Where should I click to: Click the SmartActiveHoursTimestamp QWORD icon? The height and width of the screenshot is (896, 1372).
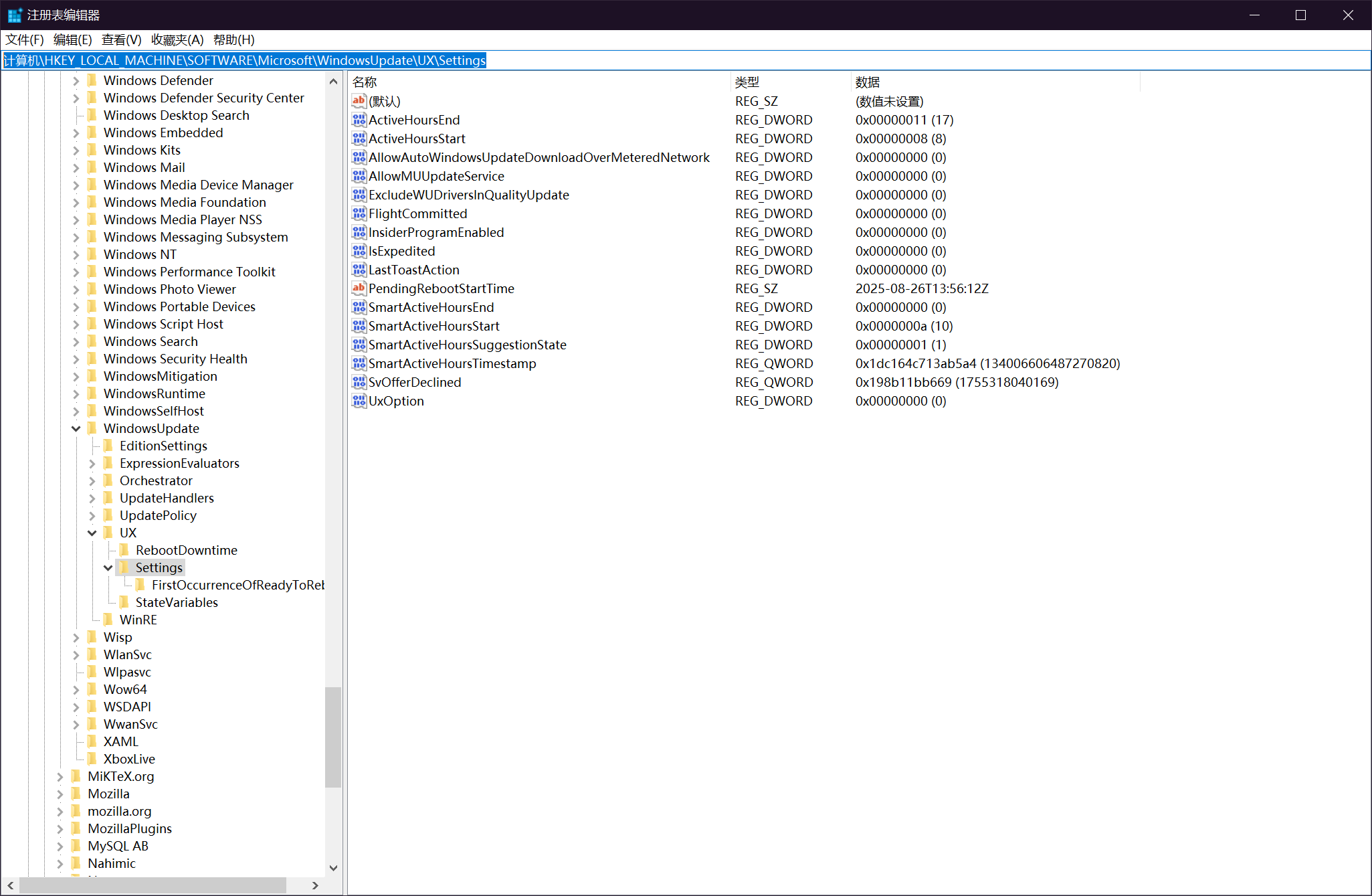coord(359,363)
